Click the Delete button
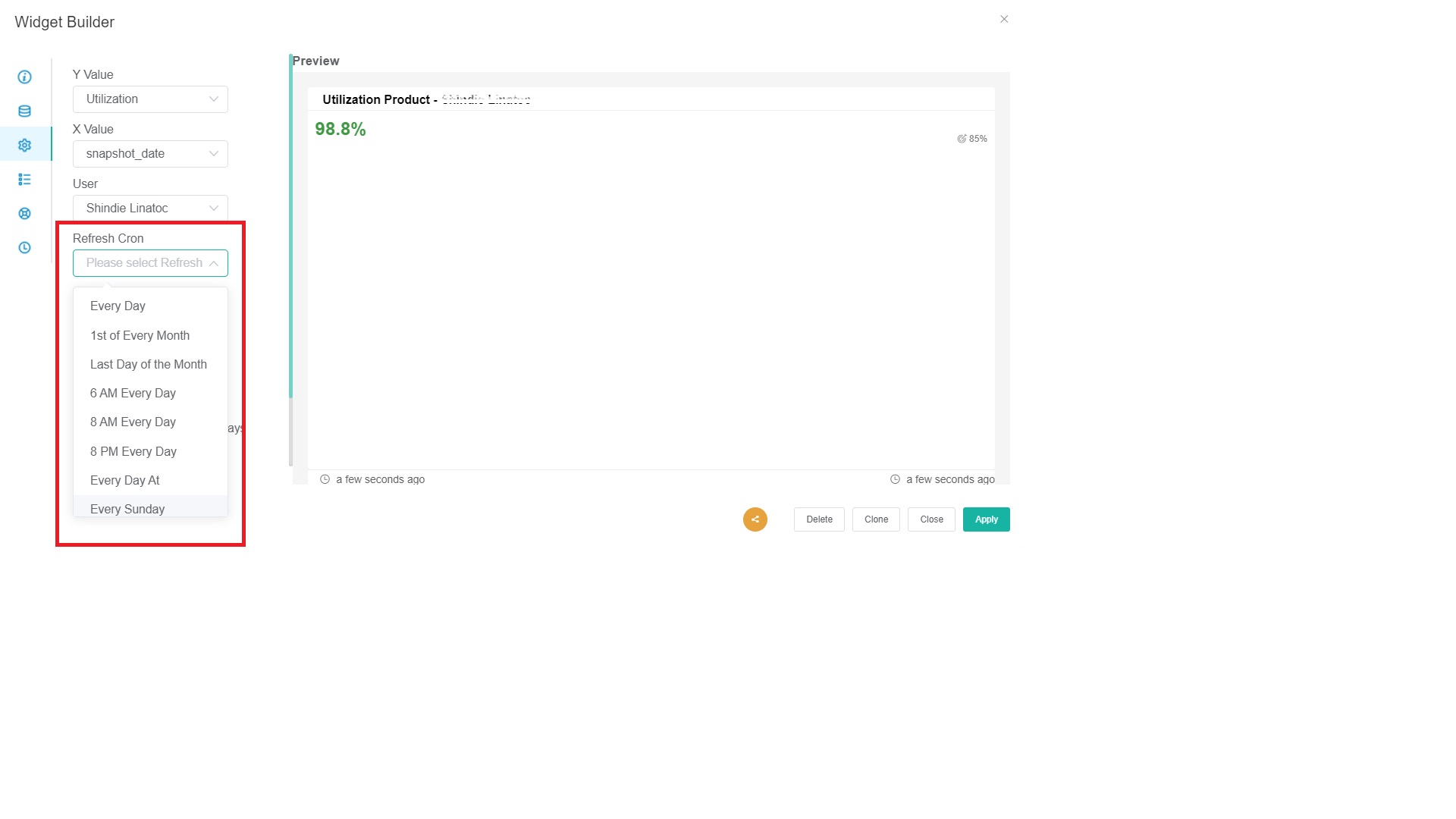1456x819 pixels. [819, 519]
